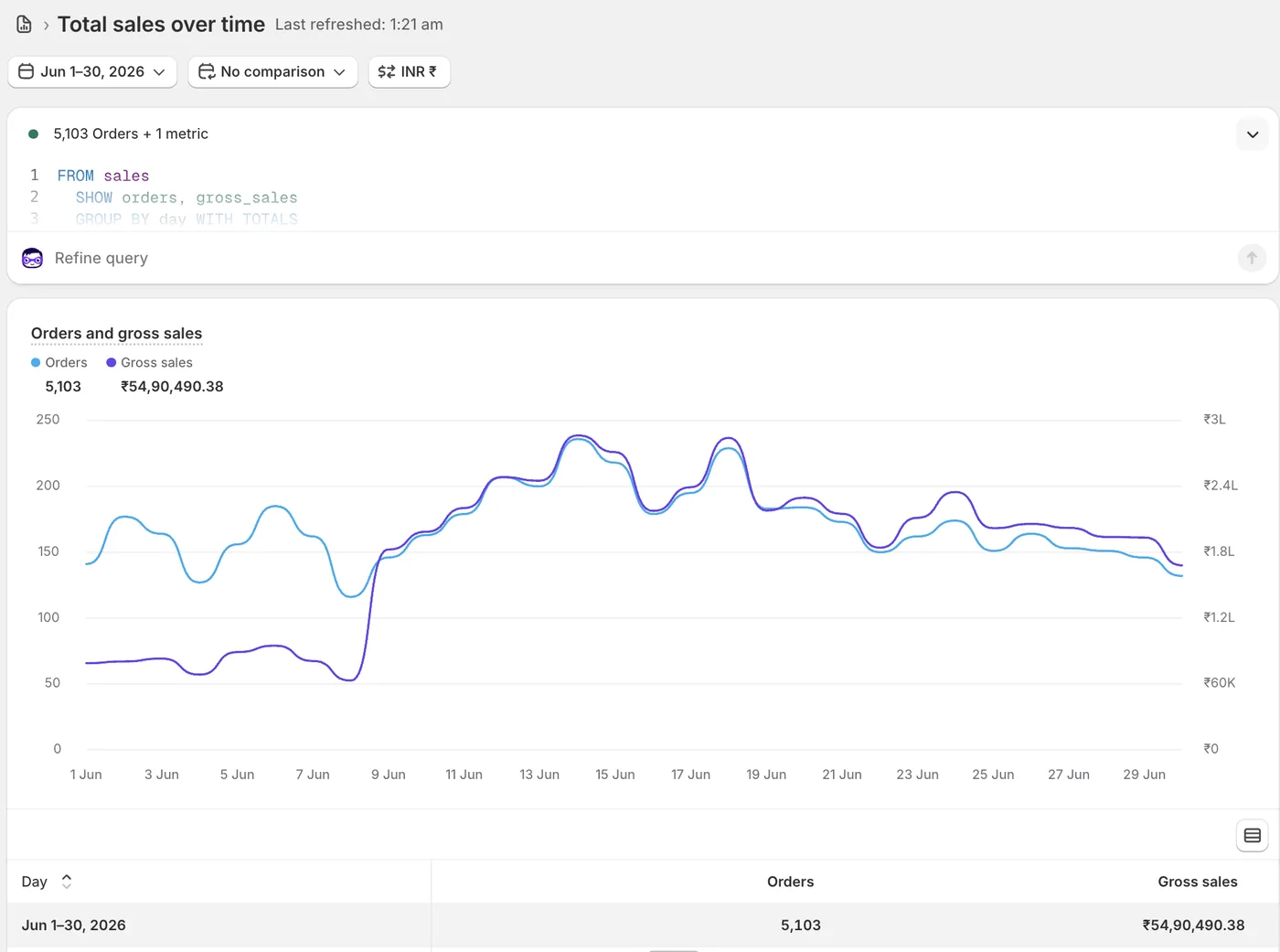Click the Gross sales column header
The image size is (1280, 952).
click(1197, 882)
